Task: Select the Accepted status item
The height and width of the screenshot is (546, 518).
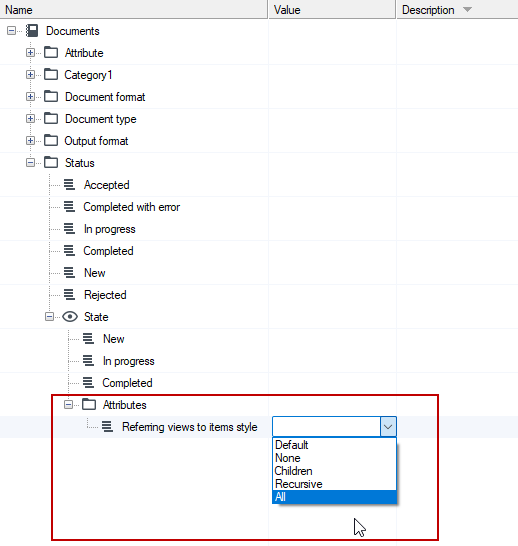Action: (107, 185)
